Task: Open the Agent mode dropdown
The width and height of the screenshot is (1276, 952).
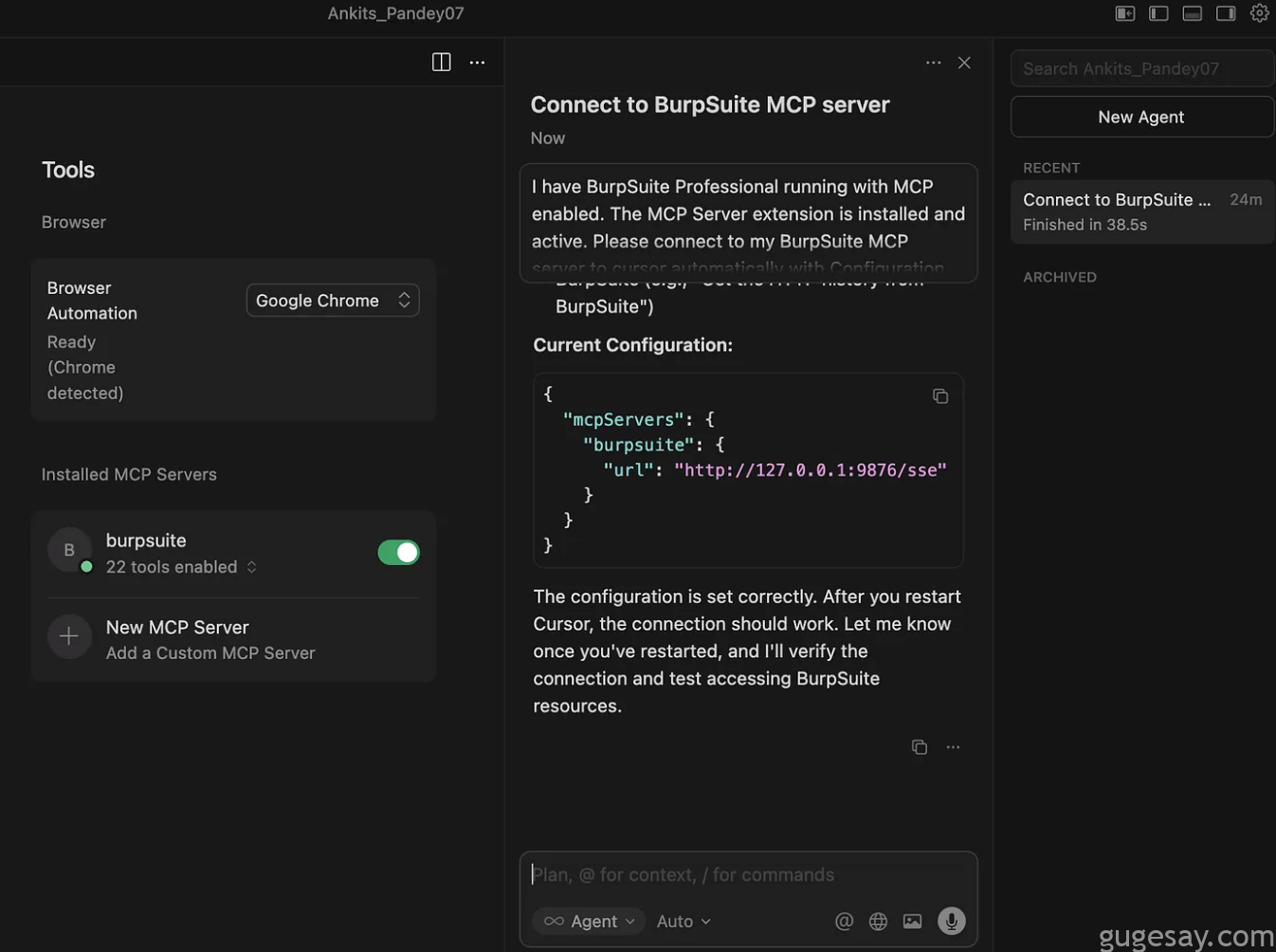Action: (589, 921)
